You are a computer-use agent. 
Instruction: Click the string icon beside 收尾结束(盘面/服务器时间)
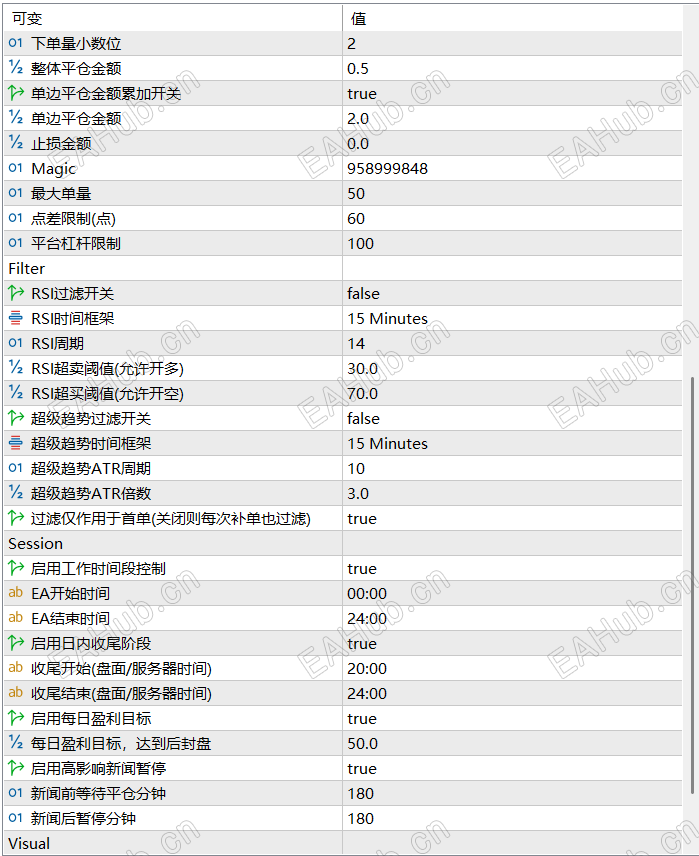click(15, 693)
